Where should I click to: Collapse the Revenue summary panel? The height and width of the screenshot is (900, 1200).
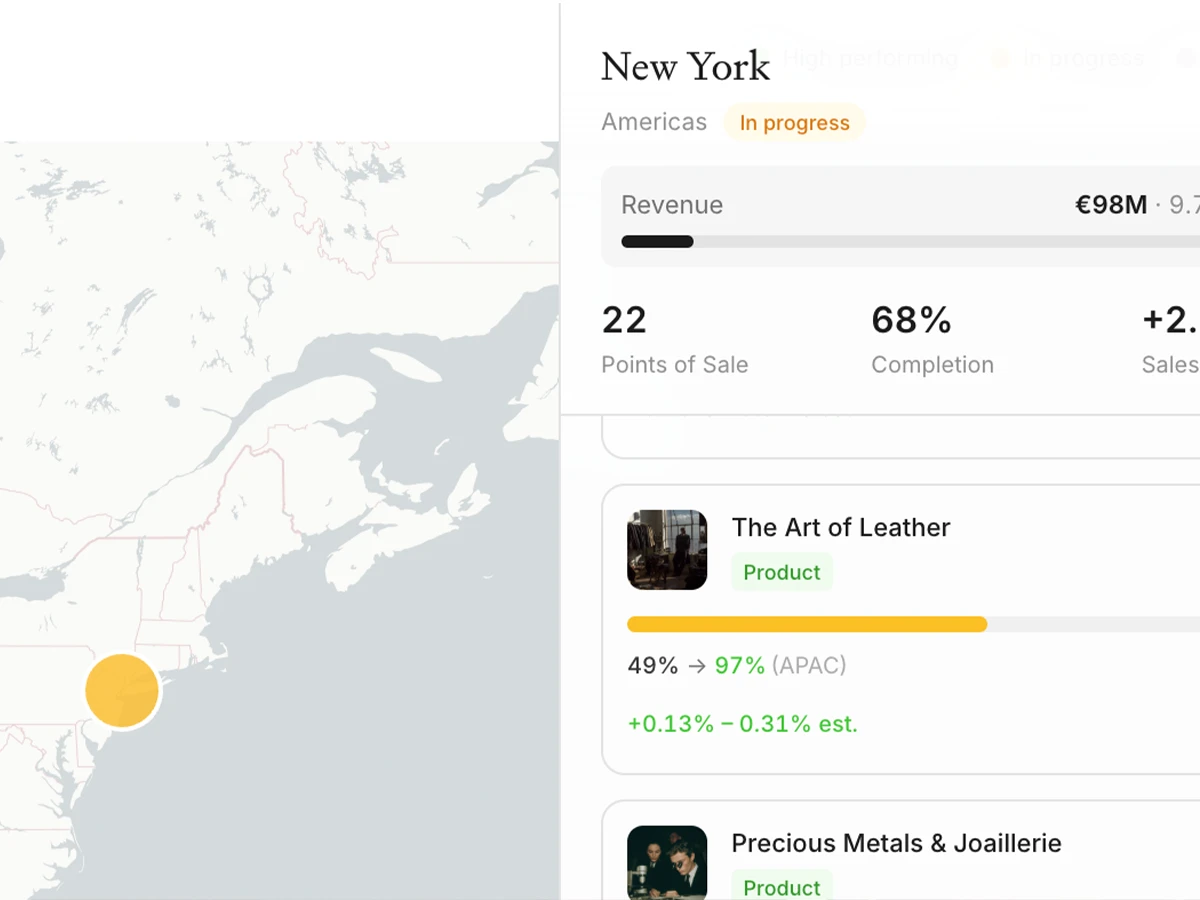pyautogui.click(x=900, y=218)
